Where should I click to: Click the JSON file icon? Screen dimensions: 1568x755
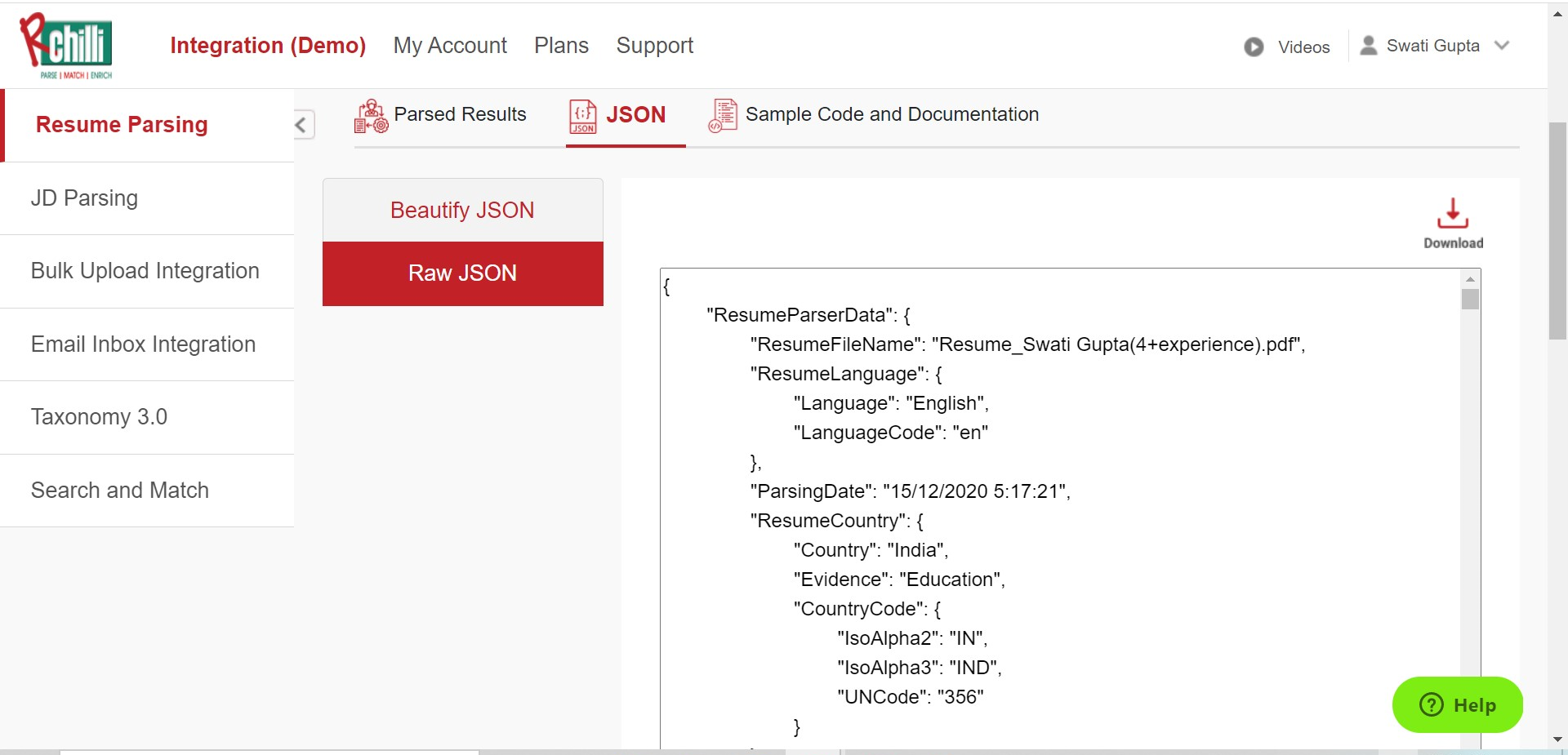coord(583,116)
